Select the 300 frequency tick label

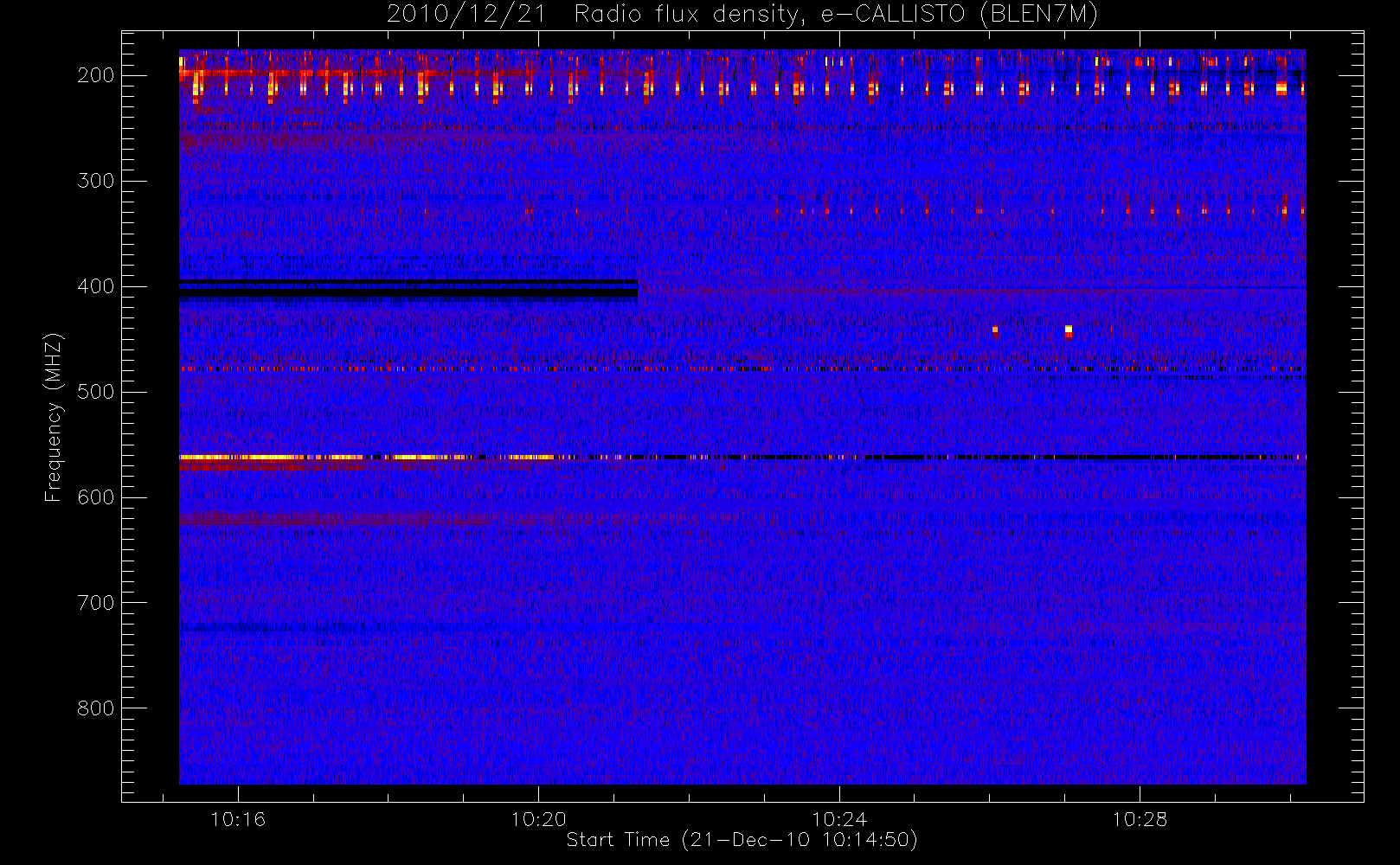point(95,181)
